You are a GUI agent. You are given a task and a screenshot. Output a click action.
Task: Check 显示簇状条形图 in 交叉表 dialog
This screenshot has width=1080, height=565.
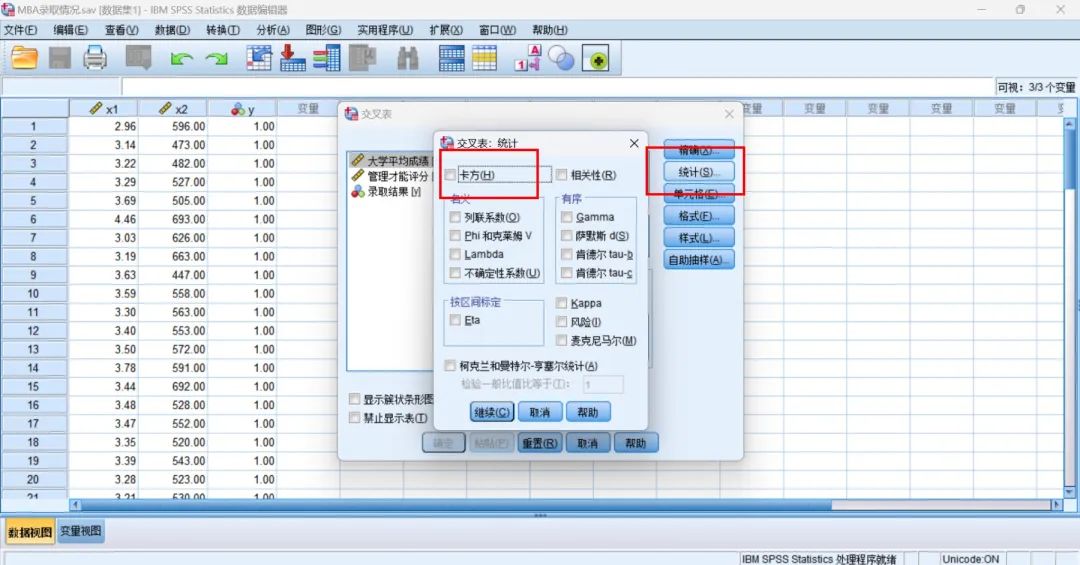(354, 399)
